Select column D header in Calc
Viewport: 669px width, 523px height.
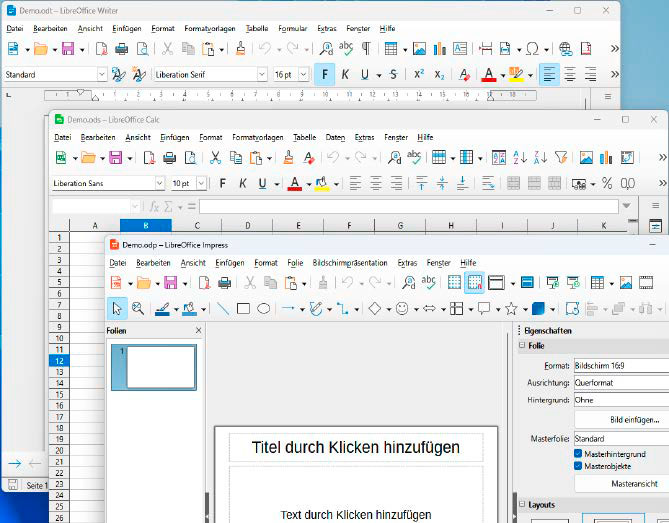[x=247, y=225]
